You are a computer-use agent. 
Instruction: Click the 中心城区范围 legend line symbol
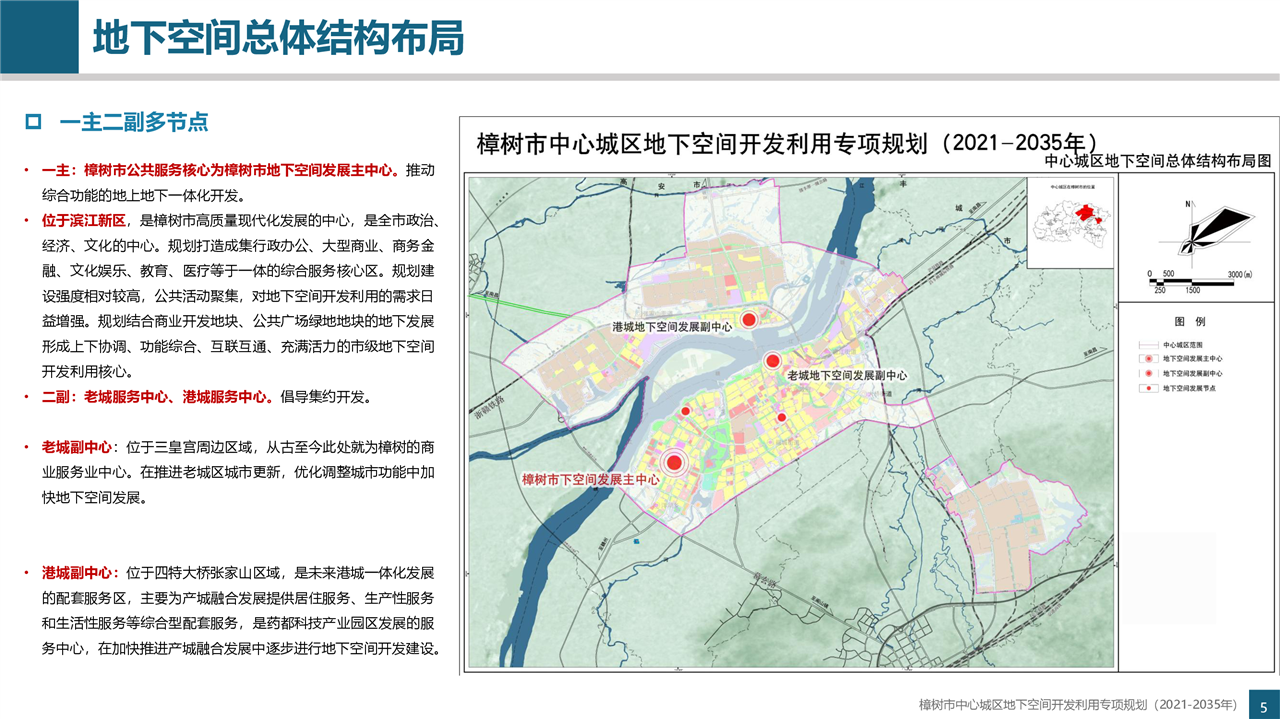pyautogui.click(x=1151, y=344)
